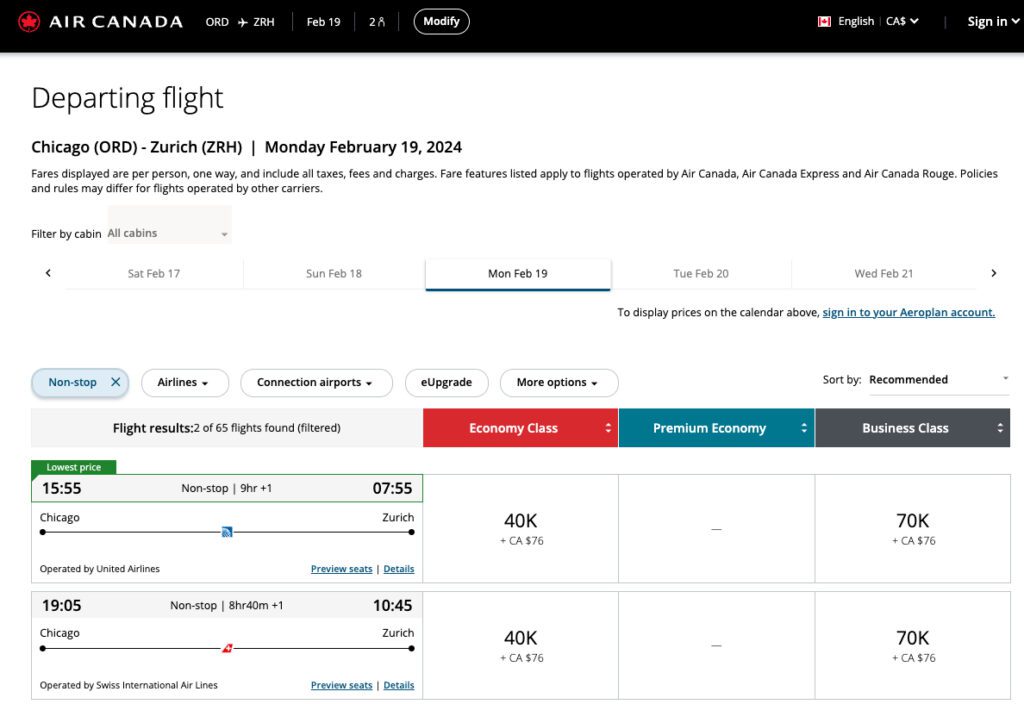Sort by Premium Economy column arrows

(x=804, y=428)
